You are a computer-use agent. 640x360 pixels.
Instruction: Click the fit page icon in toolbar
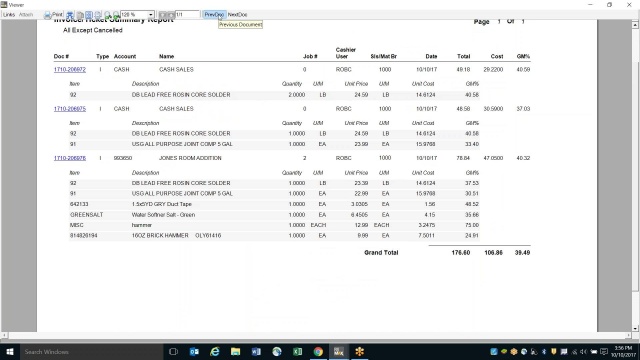(x=89, y=15)
